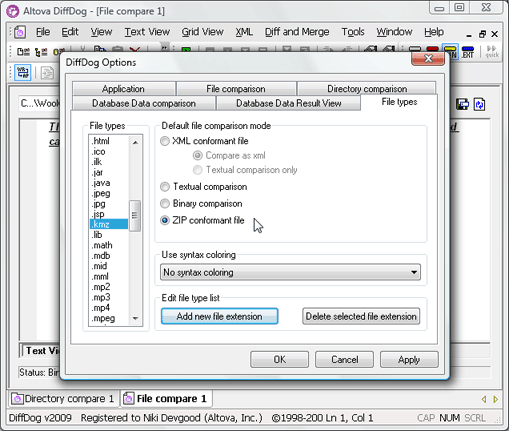
Task: Click the save file icon in the comparison pane
Action: (x=462, y=105)
